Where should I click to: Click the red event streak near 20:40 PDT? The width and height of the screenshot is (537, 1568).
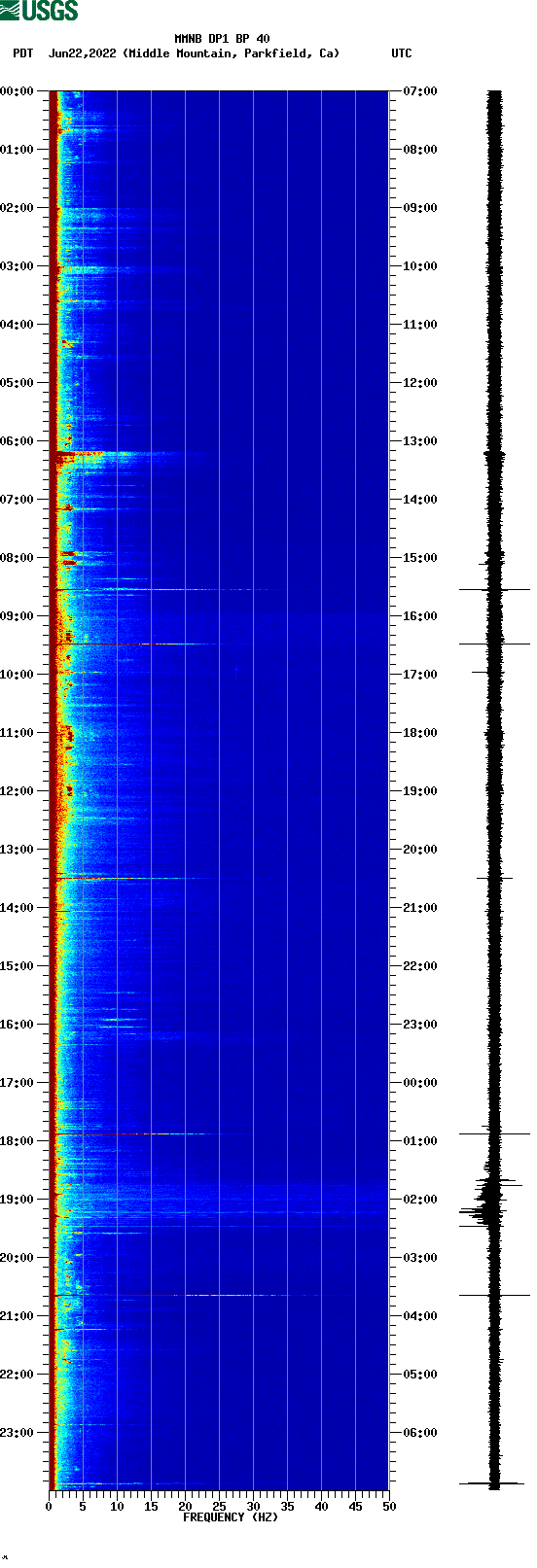(x=175, y=1296)
